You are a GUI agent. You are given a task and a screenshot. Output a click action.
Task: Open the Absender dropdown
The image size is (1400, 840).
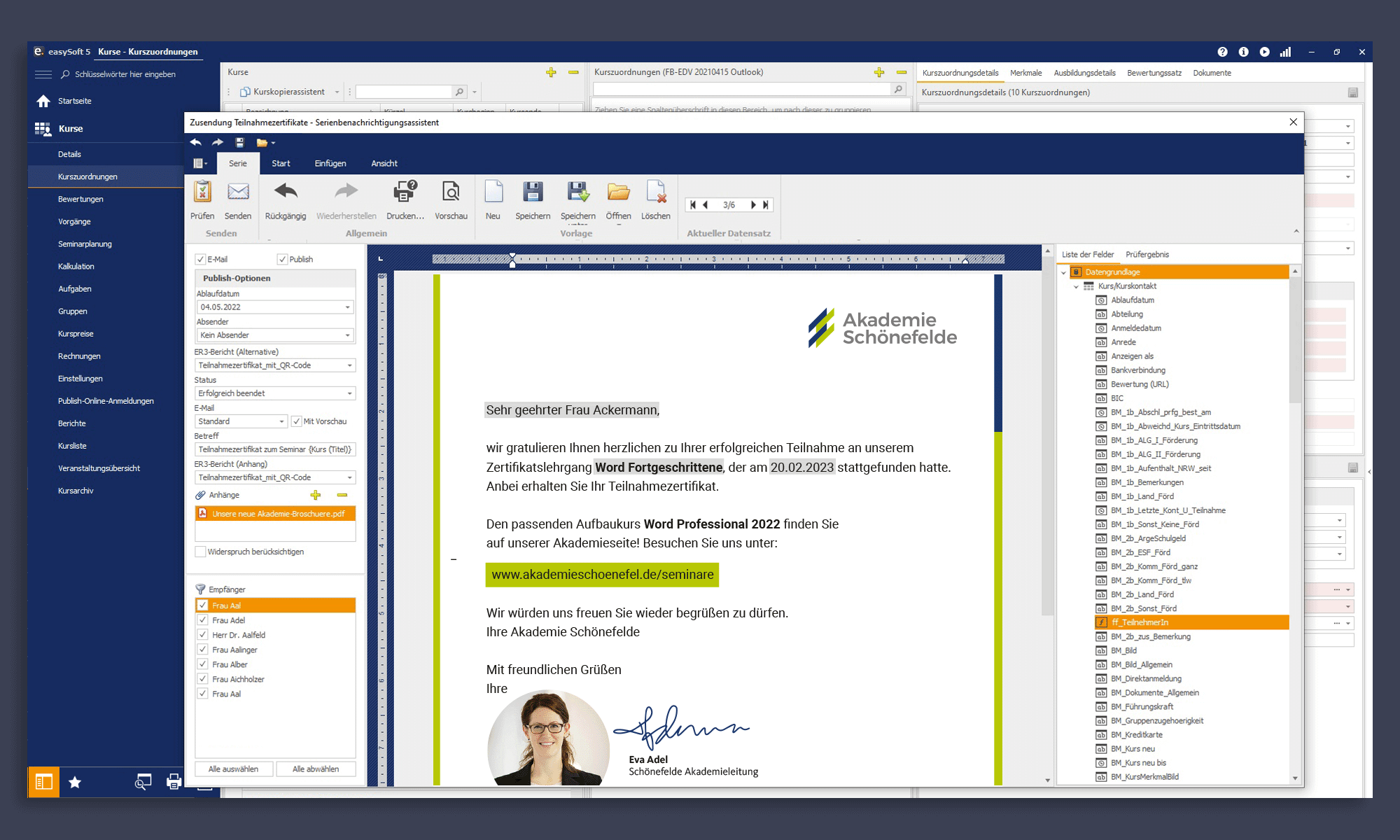click(347, 335)
